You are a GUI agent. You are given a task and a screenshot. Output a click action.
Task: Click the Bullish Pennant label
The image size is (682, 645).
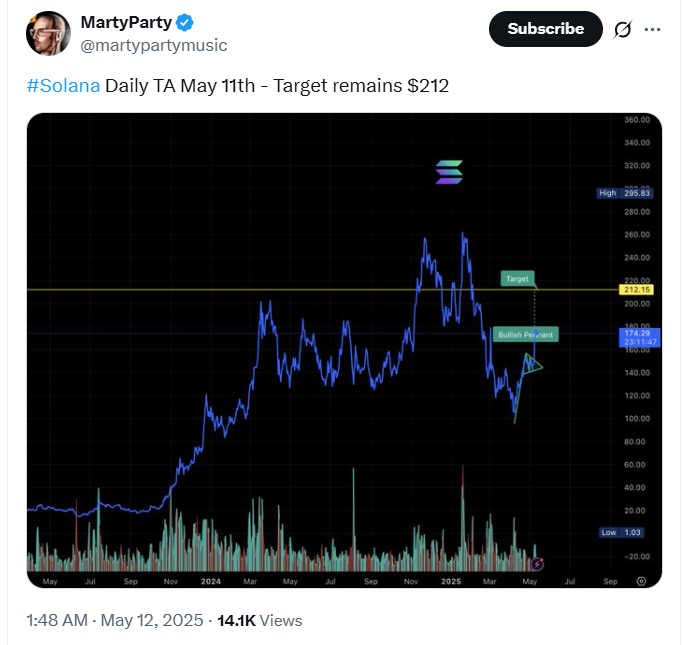pos(525,334)
